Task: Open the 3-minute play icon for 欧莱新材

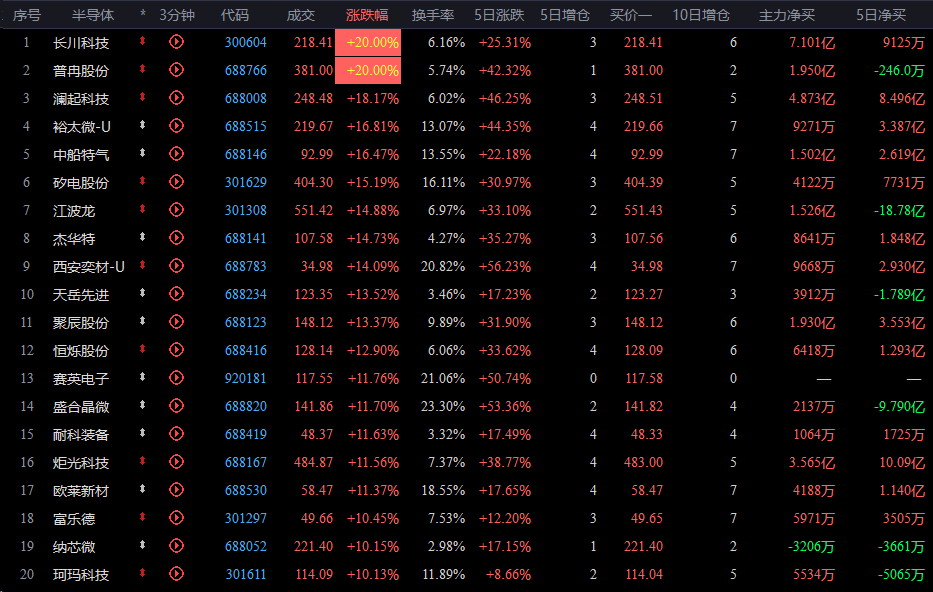Action: (x=176, y=489)
